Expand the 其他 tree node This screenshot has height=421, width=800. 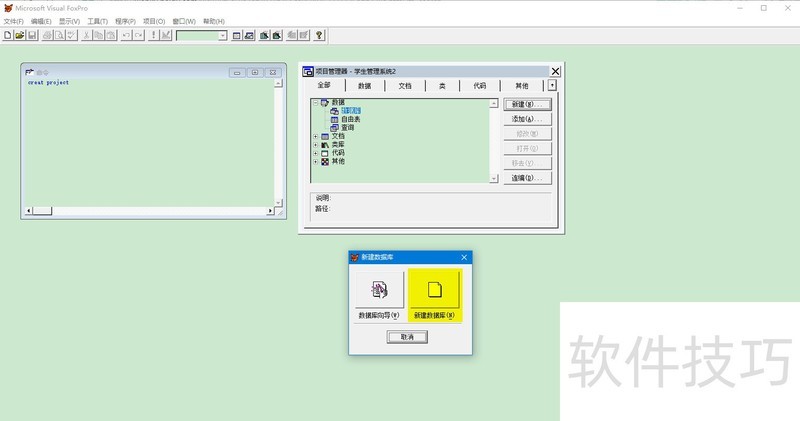(x=315, y=162)
